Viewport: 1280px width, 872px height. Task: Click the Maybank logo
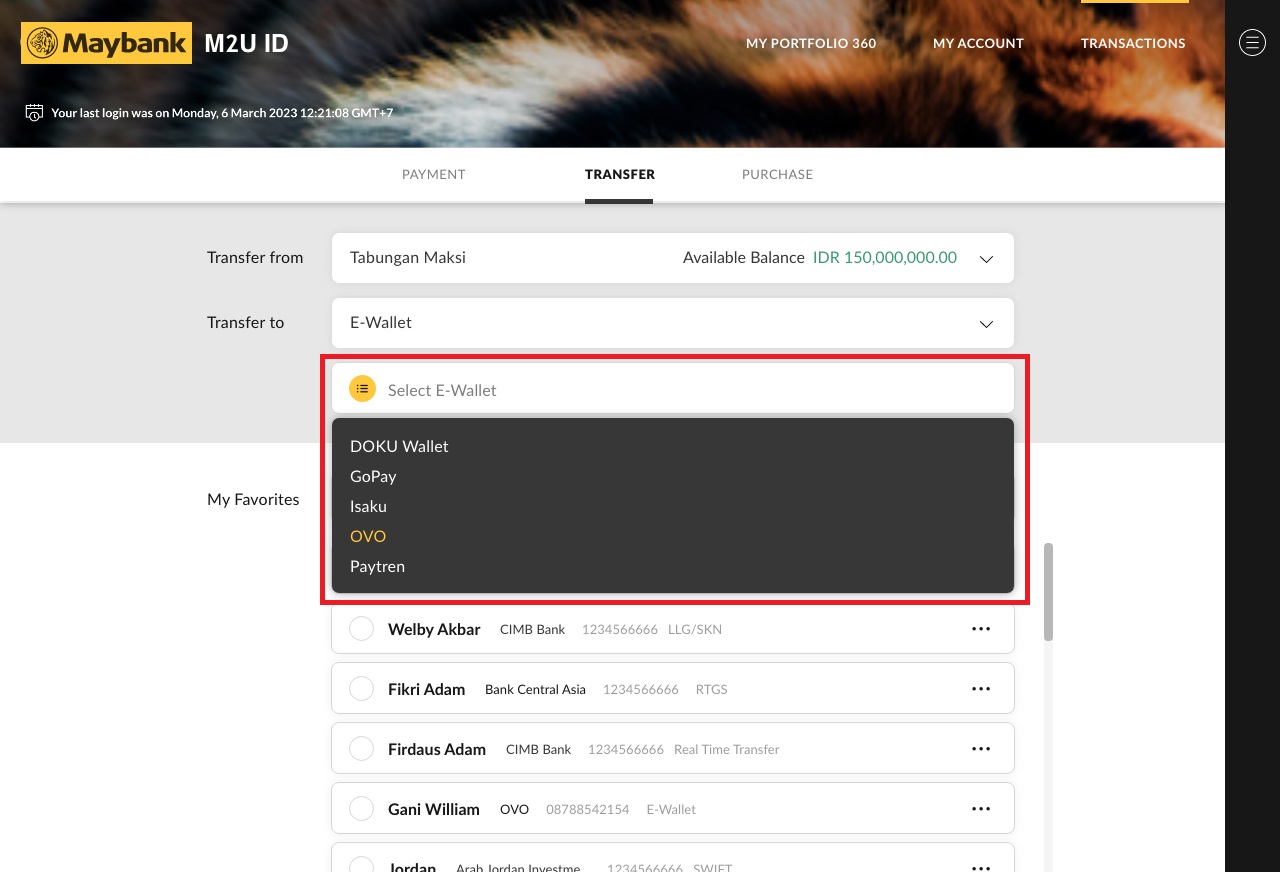pyautogui.click(x=106, y=43)
